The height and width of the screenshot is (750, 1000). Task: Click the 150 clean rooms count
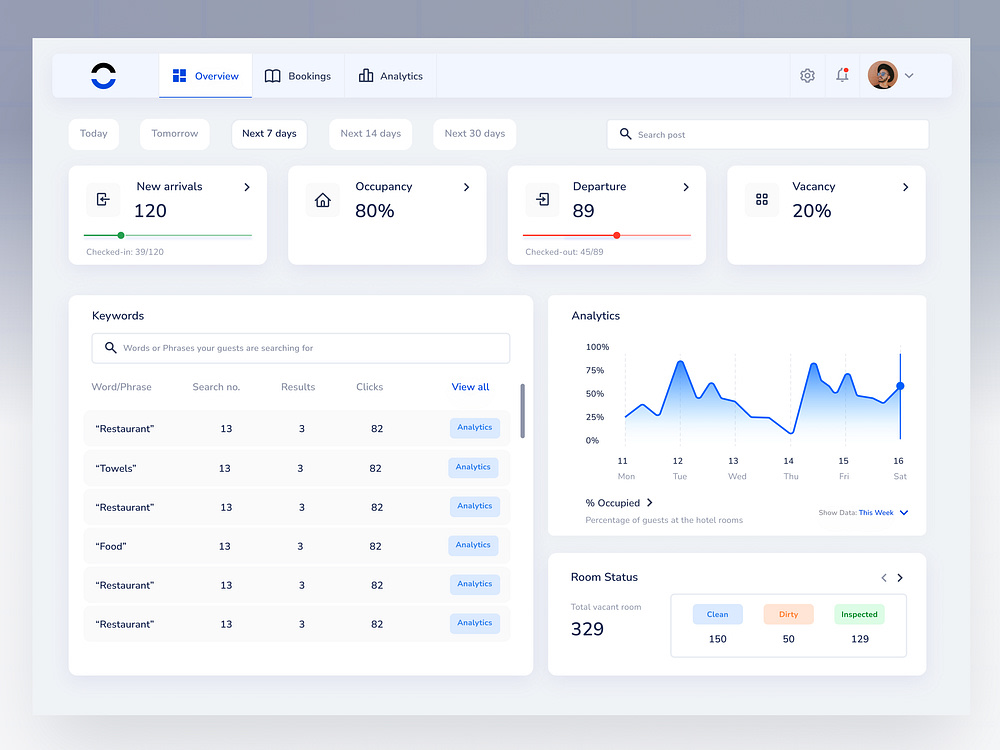click(x=717, y=639)
